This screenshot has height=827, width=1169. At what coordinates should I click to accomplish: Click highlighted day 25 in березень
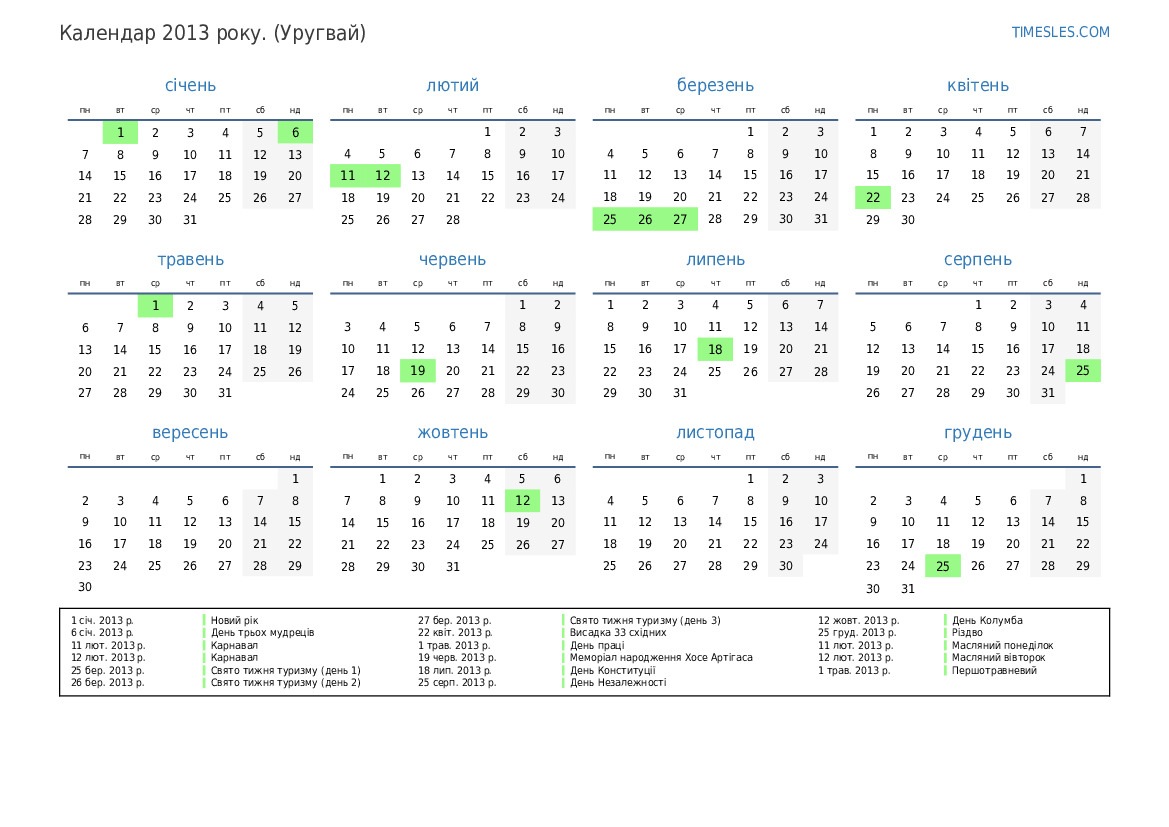click(610, 219)
